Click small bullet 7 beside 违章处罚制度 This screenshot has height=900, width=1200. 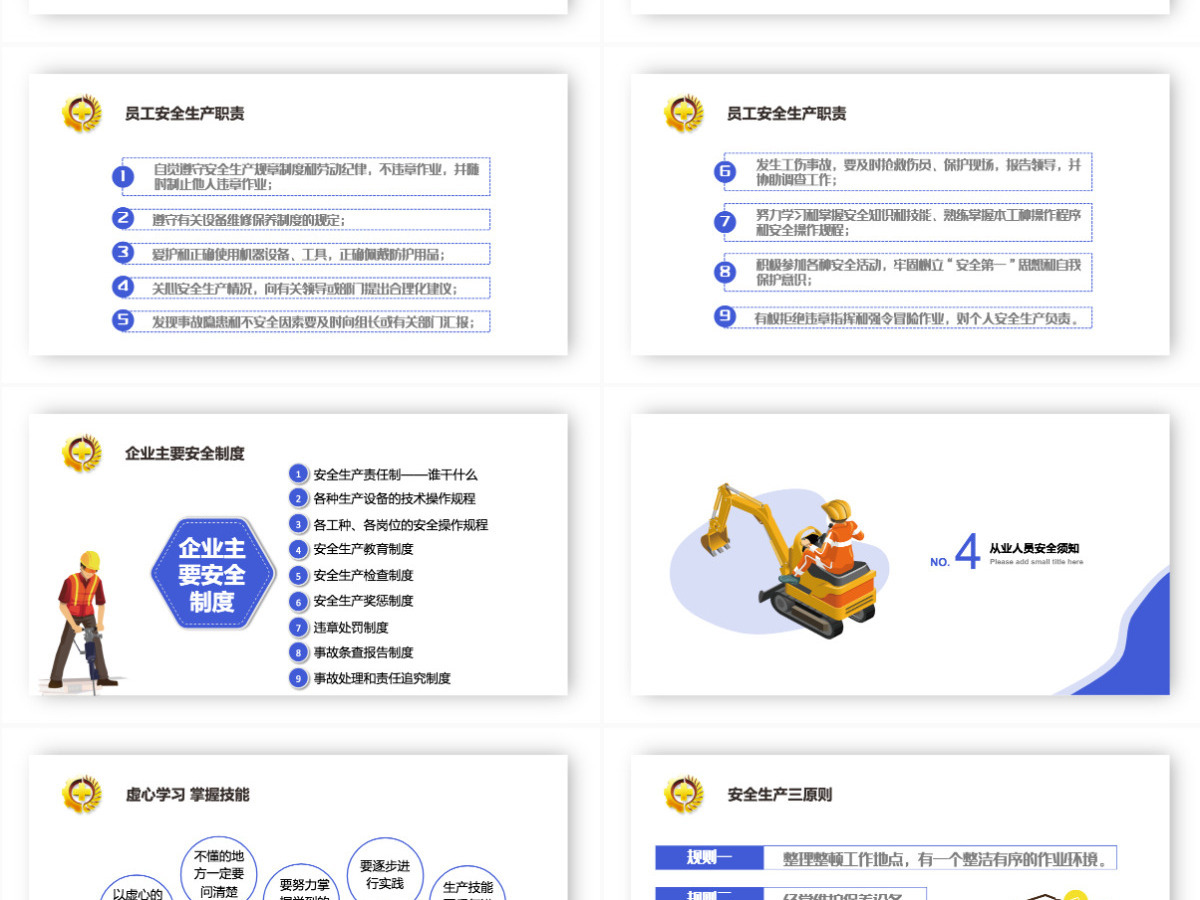(298, 627)
